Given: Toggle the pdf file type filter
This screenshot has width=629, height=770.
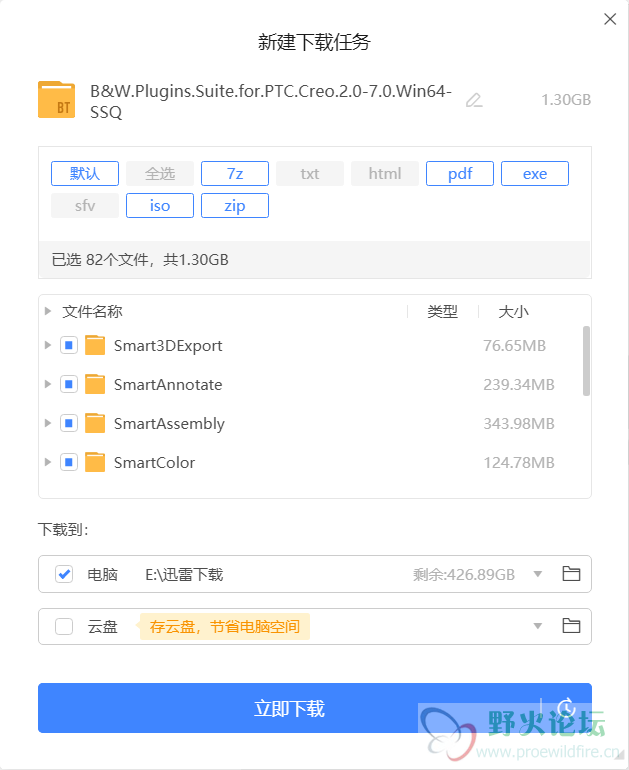Looking at the screenshot, I should 460,173.
